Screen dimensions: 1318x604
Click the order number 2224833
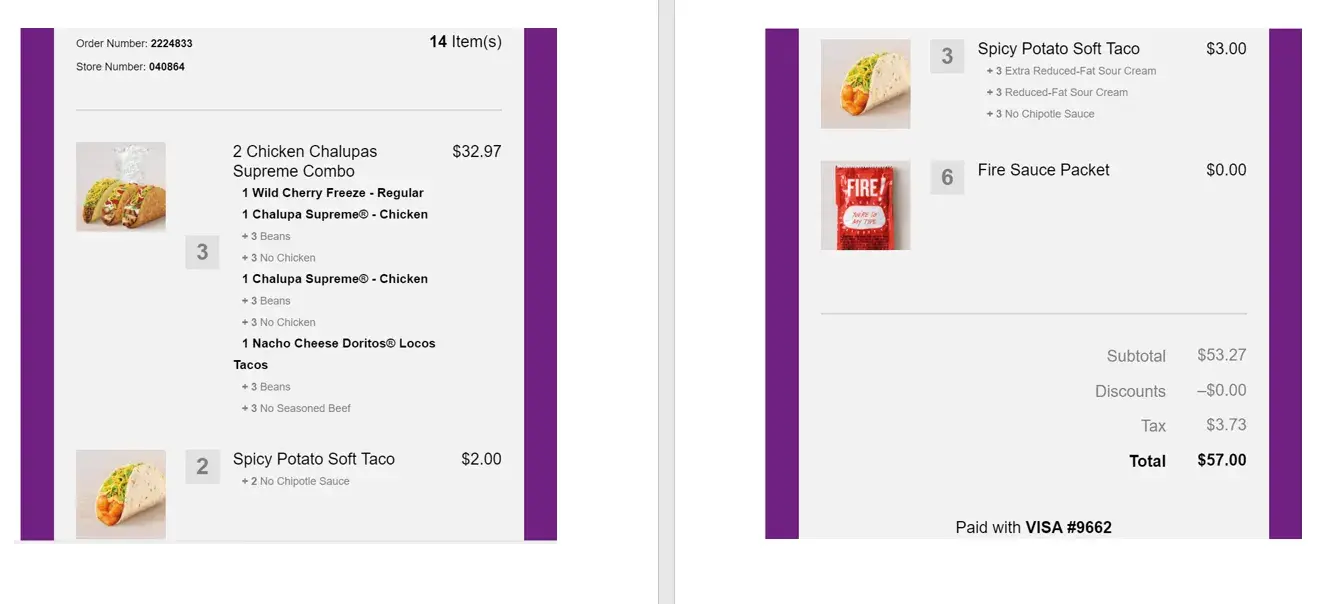[x=171, y=44]
